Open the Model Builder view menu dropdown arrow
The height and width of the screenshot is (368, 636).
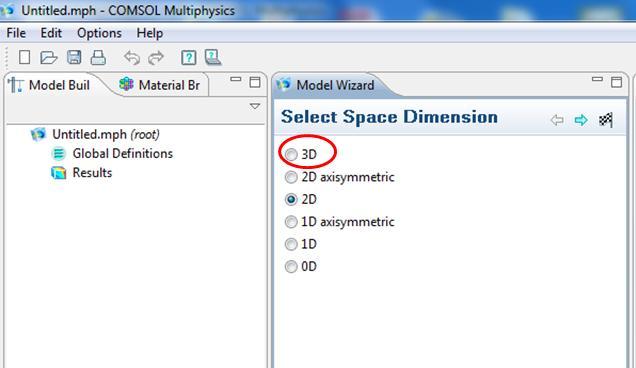pos(255,106)
